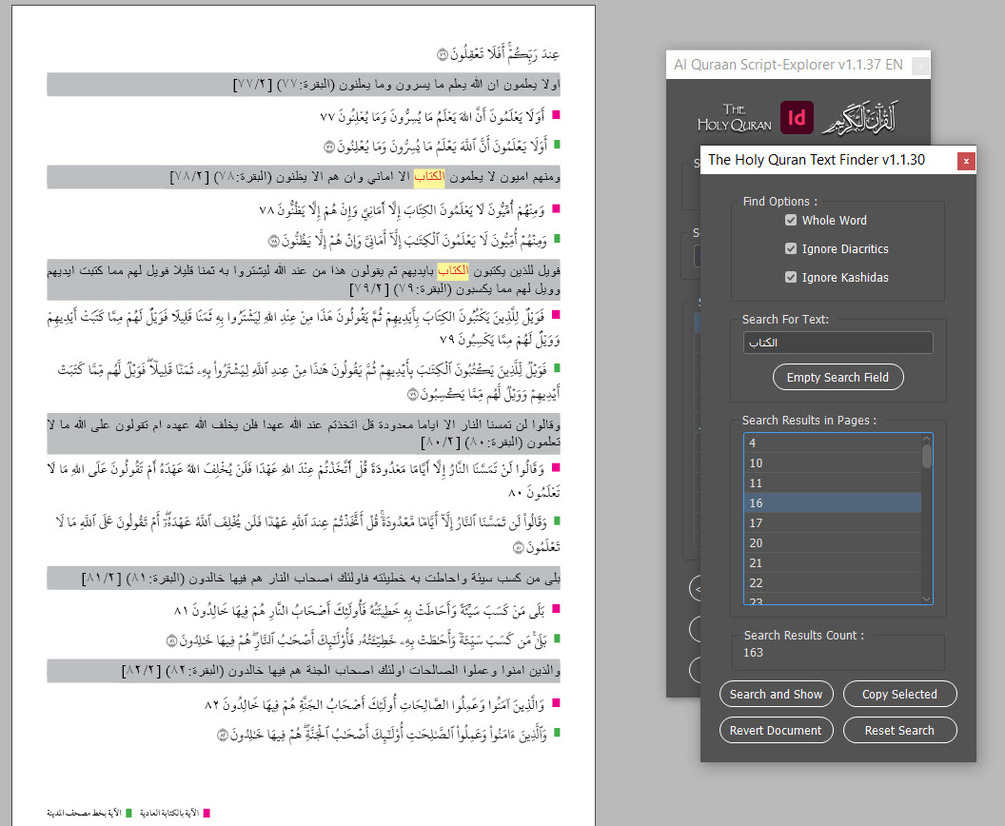
Task: Click the Search For Text input field
Action: pyautogui.click(x=838, y=342)
